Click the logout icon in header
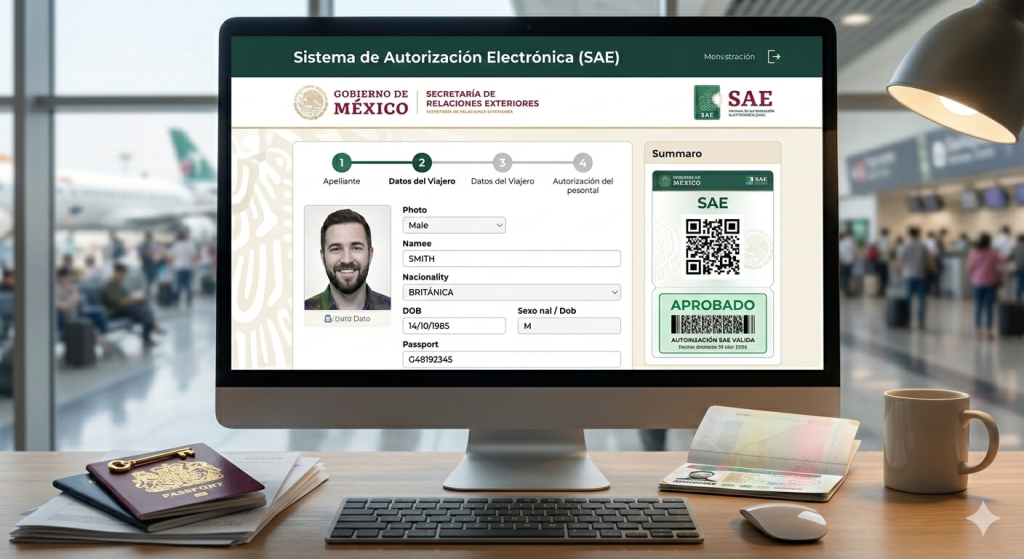 [774, 57]
